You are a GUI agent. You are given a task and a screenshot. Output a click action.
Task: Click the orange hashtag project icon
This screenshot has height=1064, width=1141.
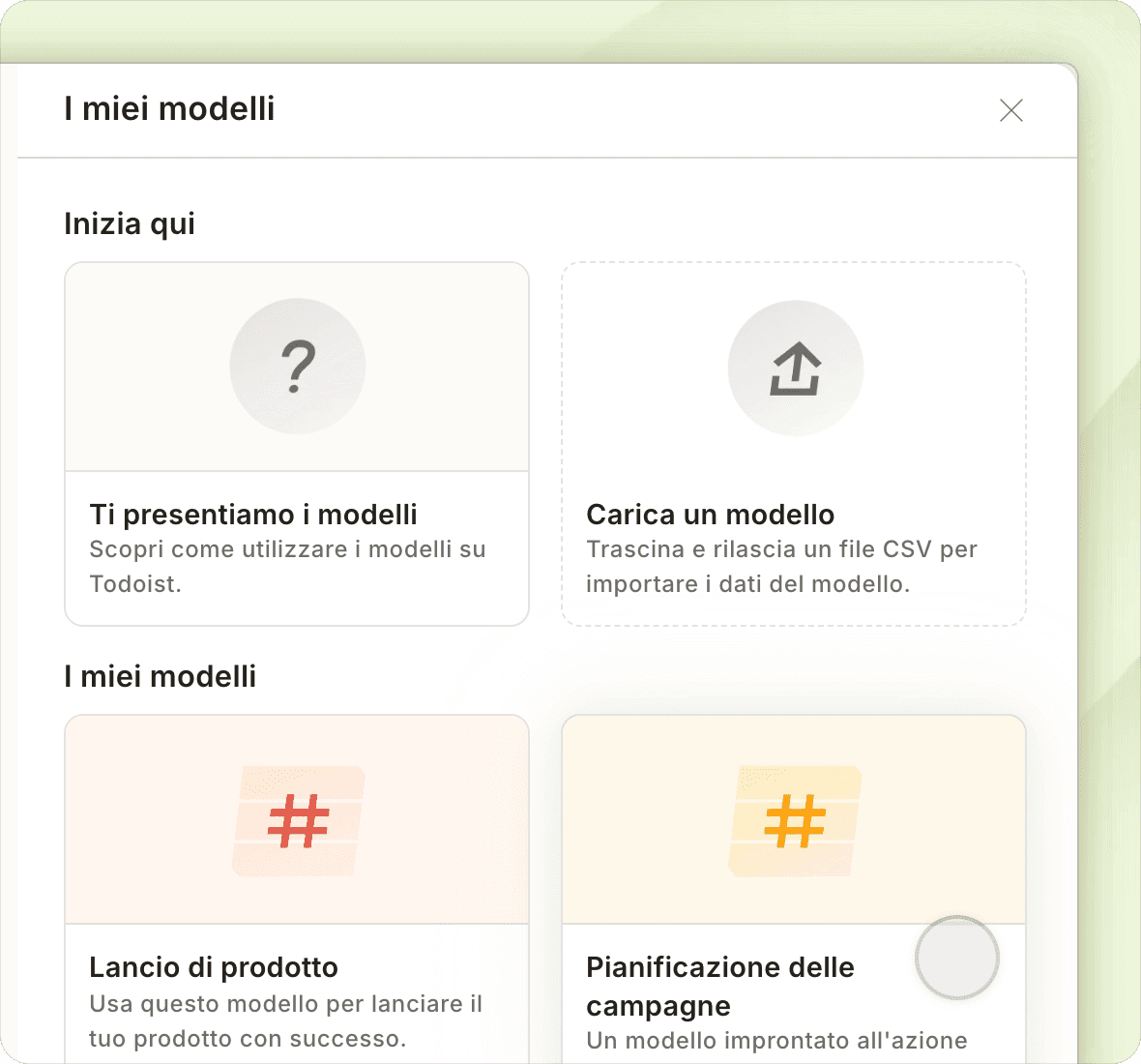795,821
